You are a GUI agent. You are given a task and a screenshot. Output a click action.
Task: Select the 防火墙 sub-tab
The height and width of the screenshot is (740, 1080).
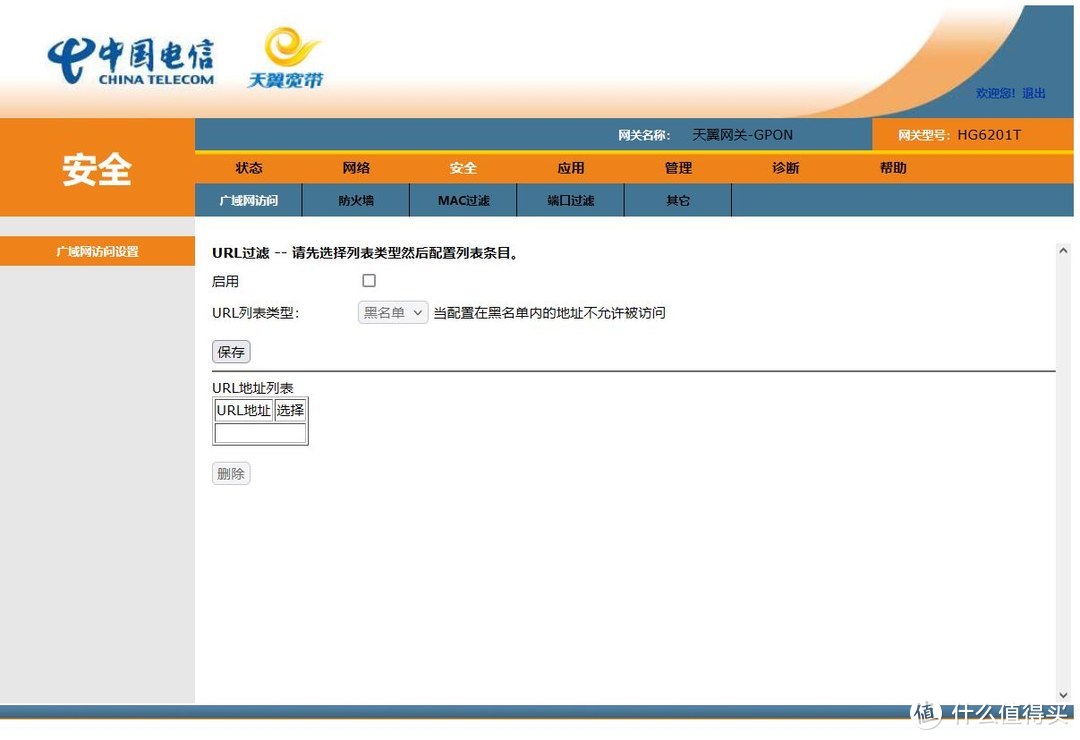(355, 200)
